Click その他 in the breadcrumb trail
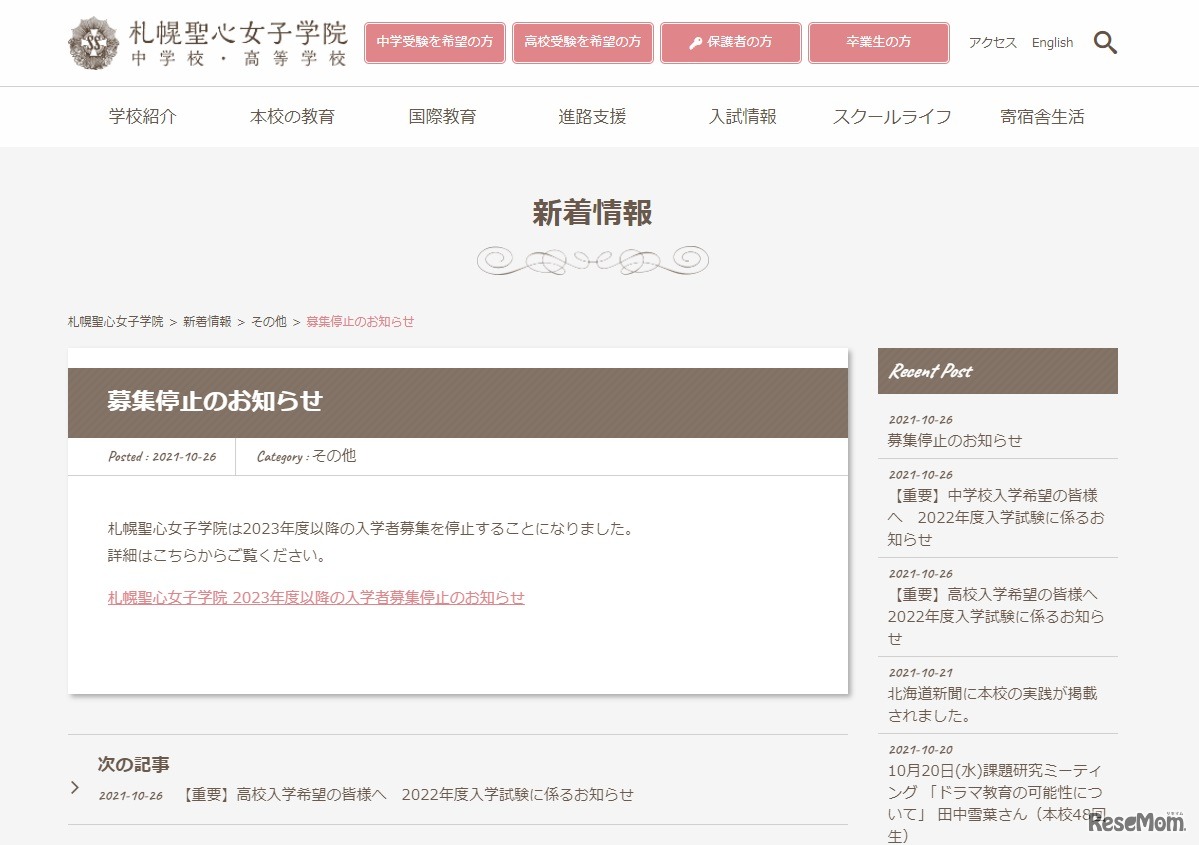This screenshot has height=845, width=1199. coord(268,322)
